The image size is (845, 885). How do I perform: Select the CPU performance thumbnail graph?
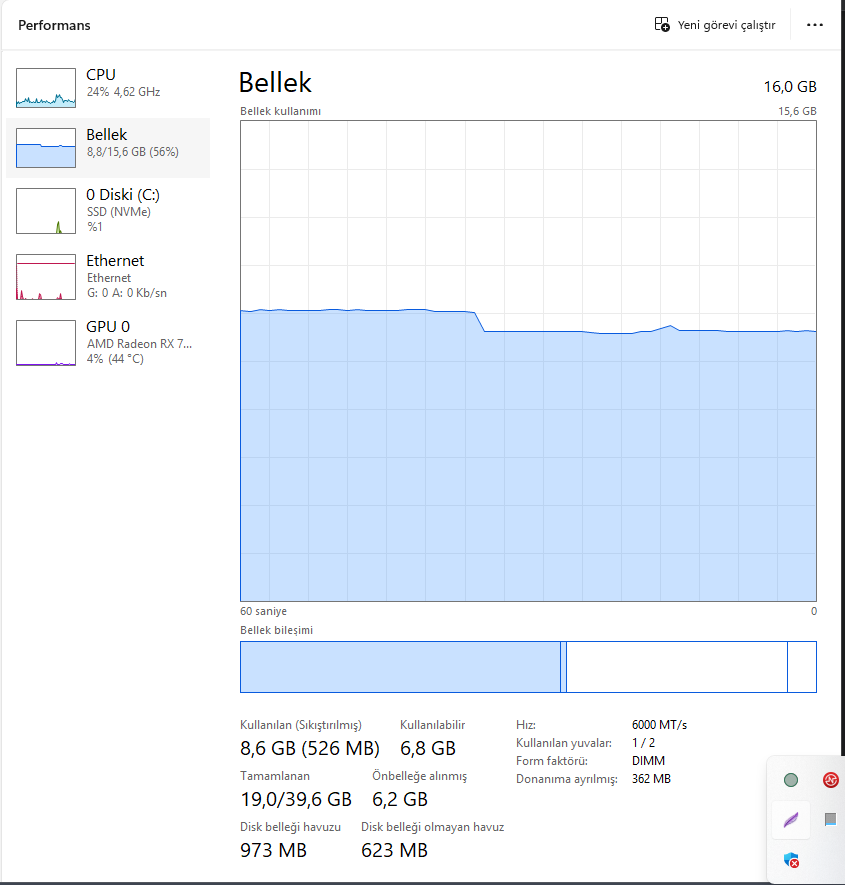click(x=46, y=88)
